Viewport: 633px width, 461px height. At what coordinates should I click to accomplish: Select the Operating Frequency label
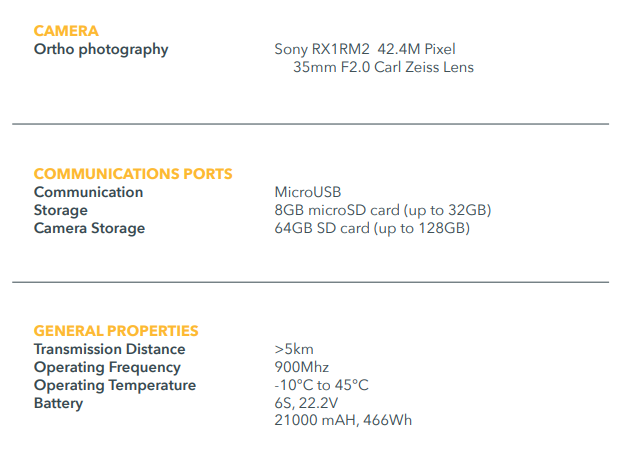(x=108, y=367)
